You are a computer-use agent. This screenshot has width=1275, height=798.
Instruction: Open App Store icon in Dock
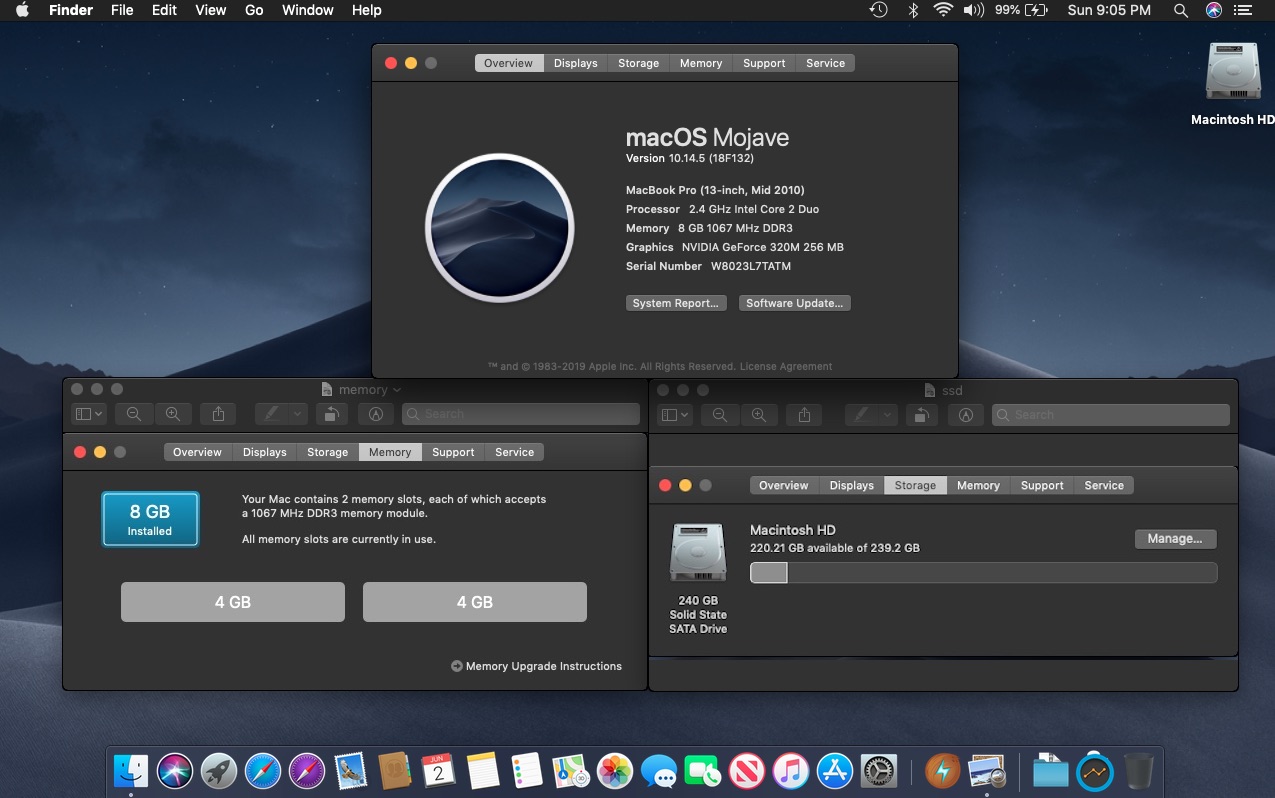pyautogui.click(x=835, y=770)
